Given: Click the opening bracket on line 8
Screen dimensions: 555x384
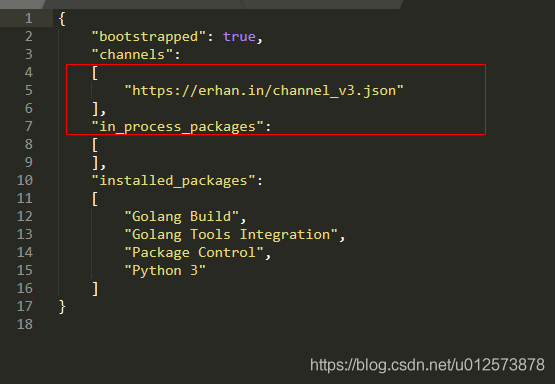Looking at the screenshot, I should [95, 145].
